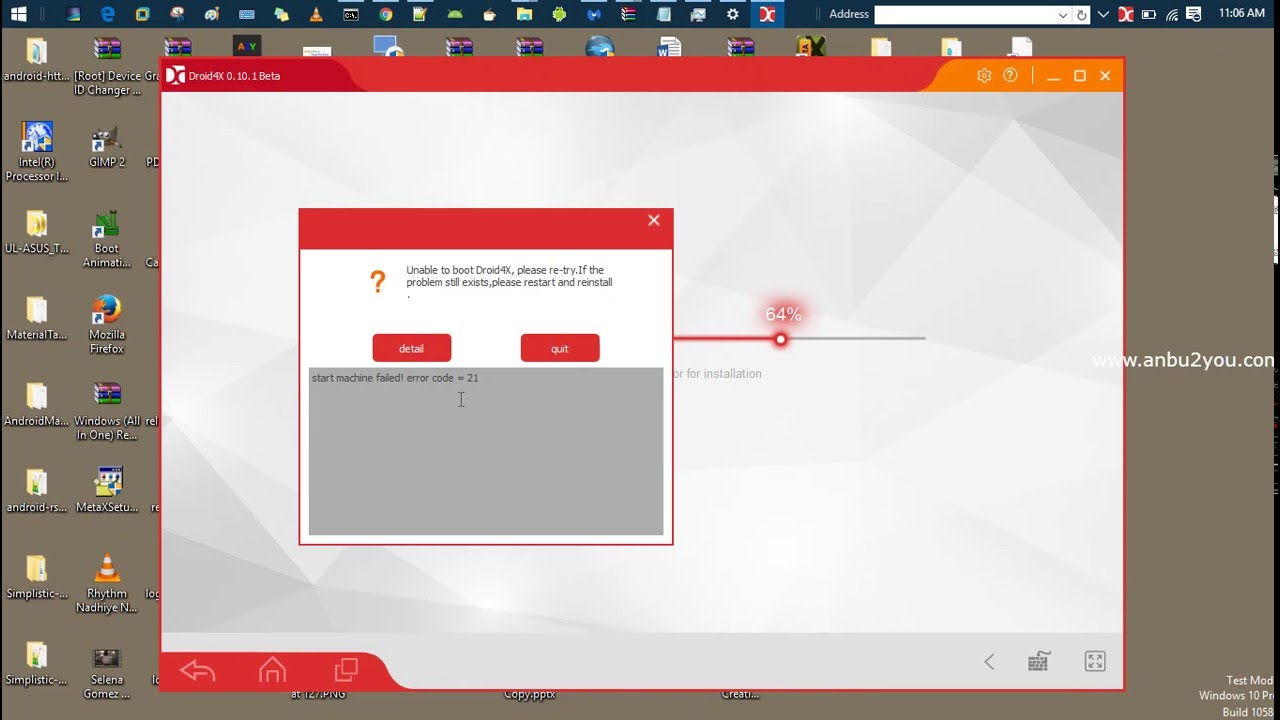Select Boot Animati... desktop icon
The image size is (1280, 720).
tap(107, 239)
